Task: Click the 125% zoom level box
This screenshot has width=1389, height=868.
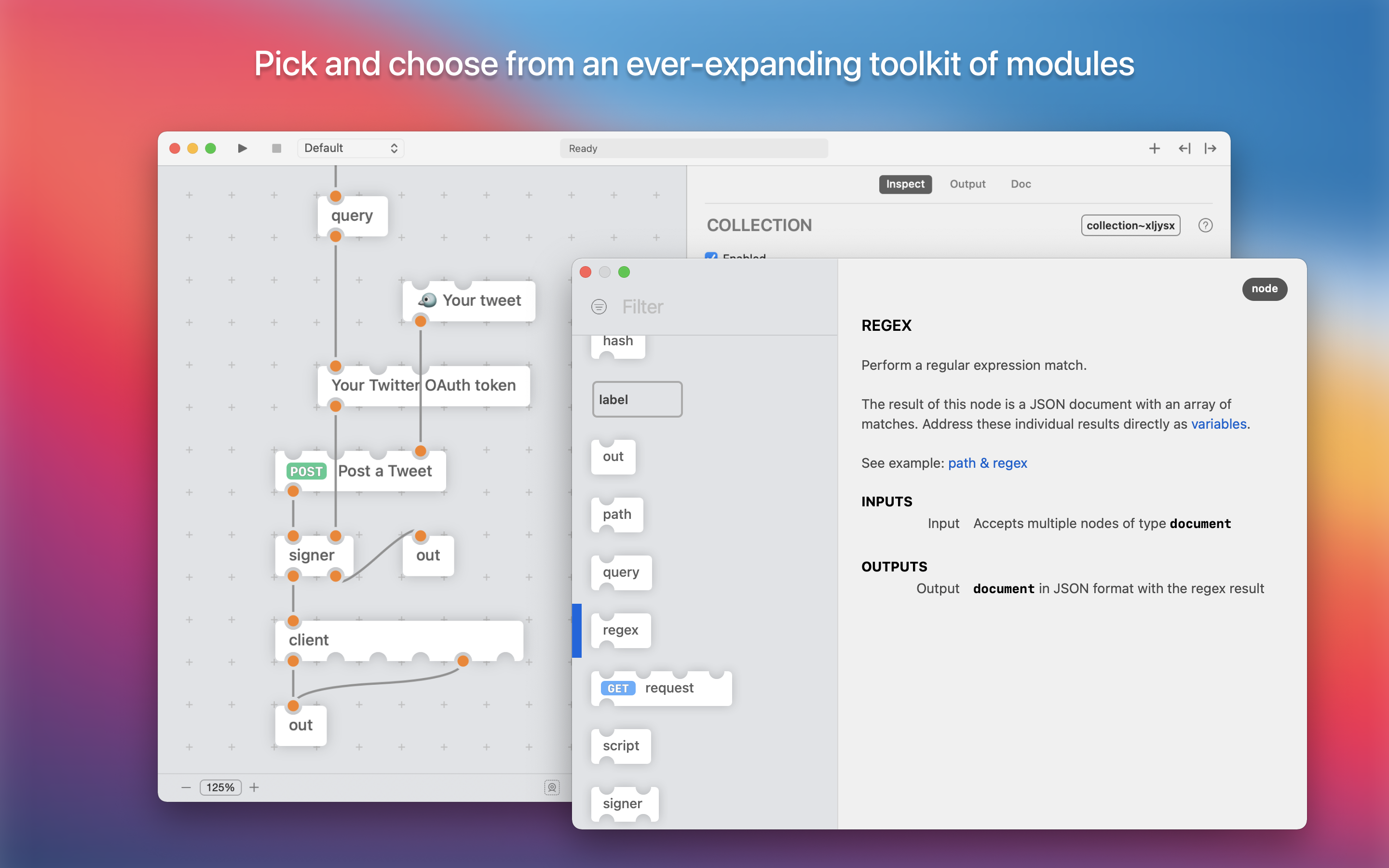Action: coord(220,787)
